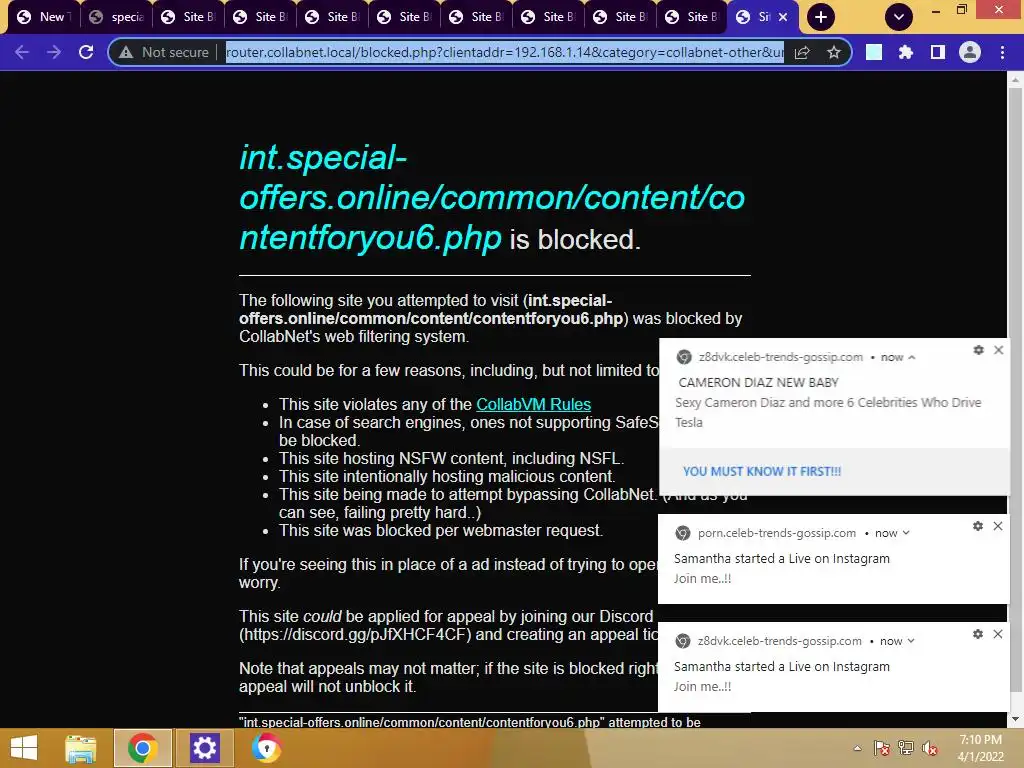Click the blocked URL heading text
Image resolution: width=1024 pixels, height=768 pixels.
(x=492, y=198)
